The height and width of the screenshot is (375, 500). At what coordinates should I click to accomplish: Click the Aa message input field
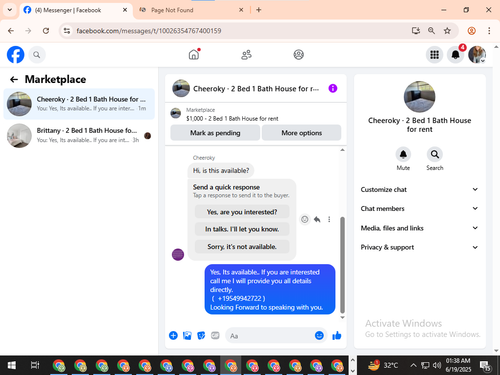pyautogui.click(x=271, y=336)
